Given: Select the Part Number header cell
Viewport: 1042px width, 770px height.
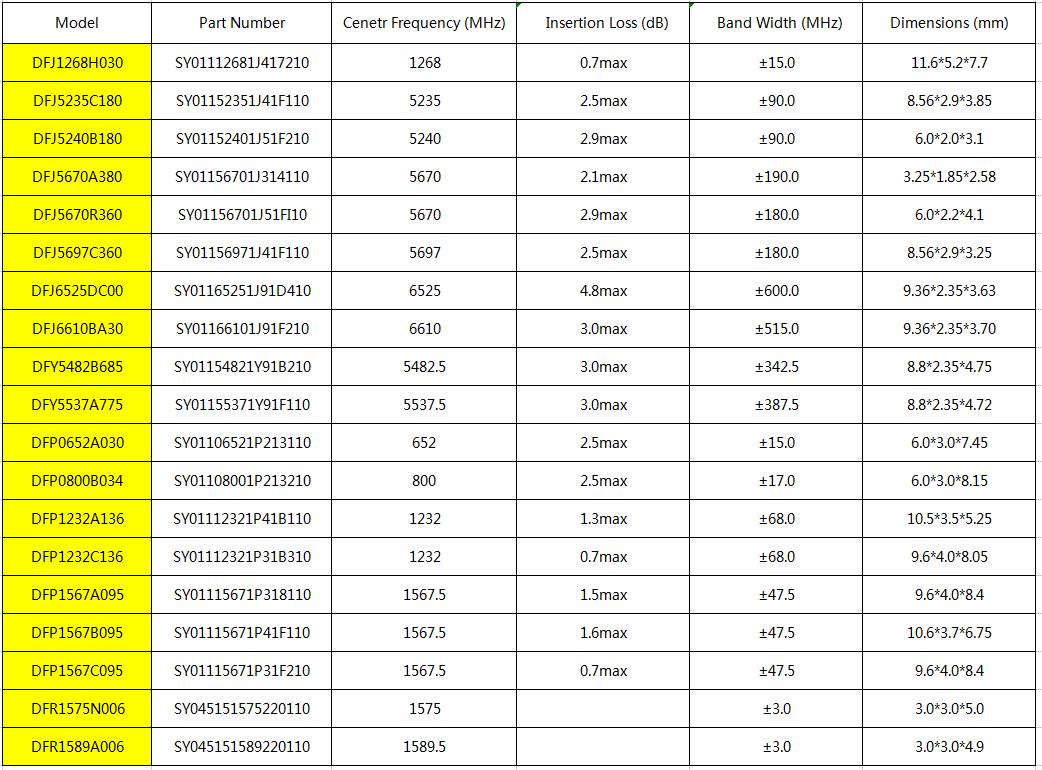Looking at the screenshot, I should point(242,23).
